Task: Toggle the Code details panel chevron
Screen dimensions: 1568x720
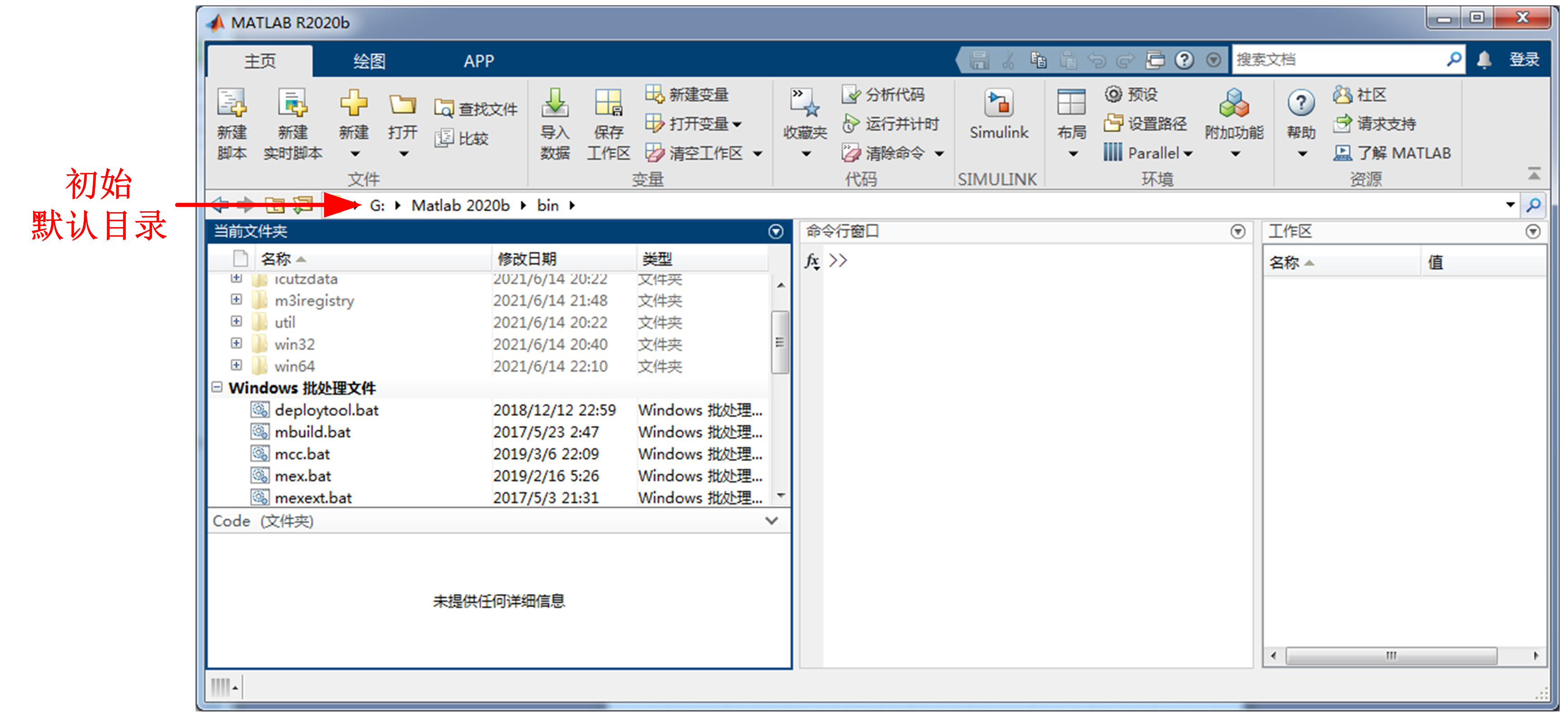Action: (771, 521)
